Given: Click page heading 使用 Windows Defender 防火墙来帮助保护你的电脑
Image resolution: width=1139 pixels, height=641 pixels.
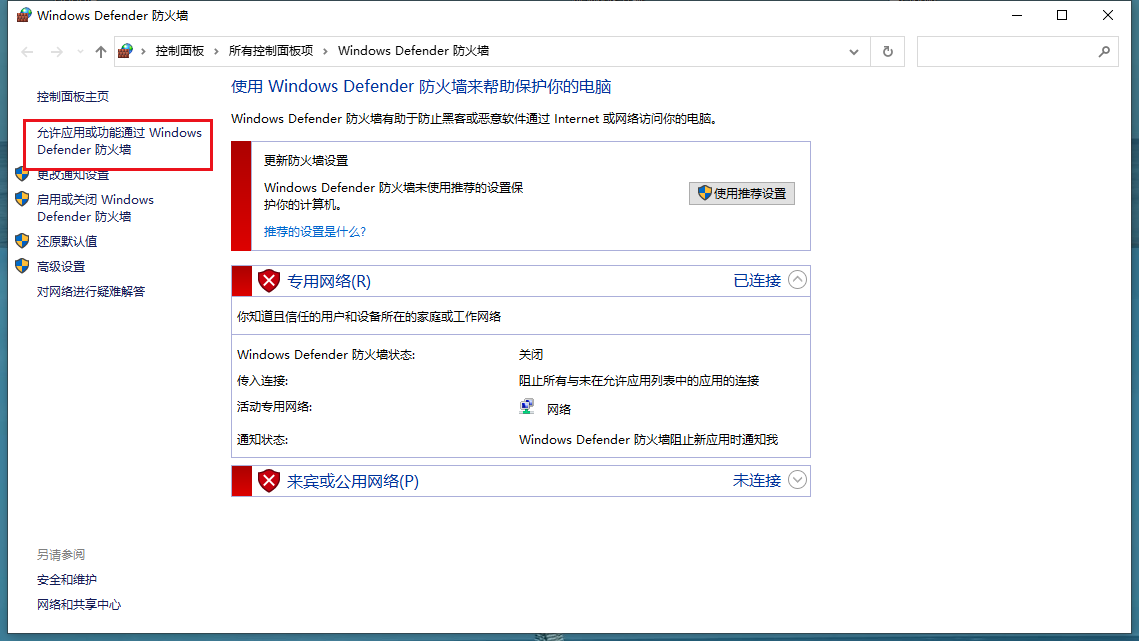Looking at the screenshot, I should [x=421, y=86].
